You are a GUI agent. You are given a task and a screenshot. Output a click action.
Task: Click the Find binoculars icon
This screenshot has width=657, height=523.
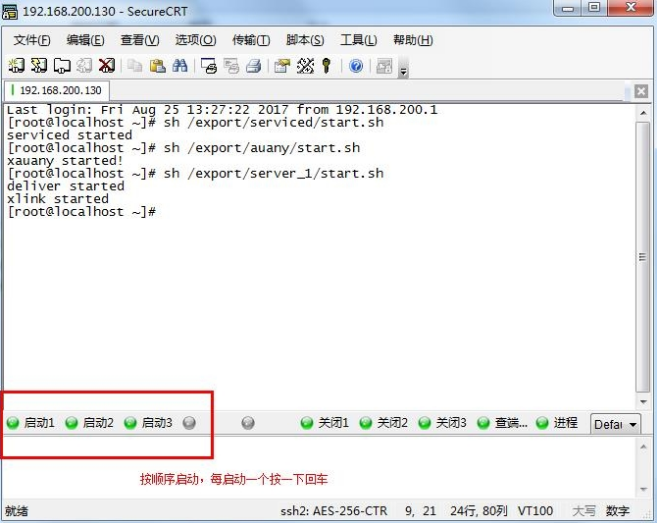pyautogui.click(x=180, y=66)
